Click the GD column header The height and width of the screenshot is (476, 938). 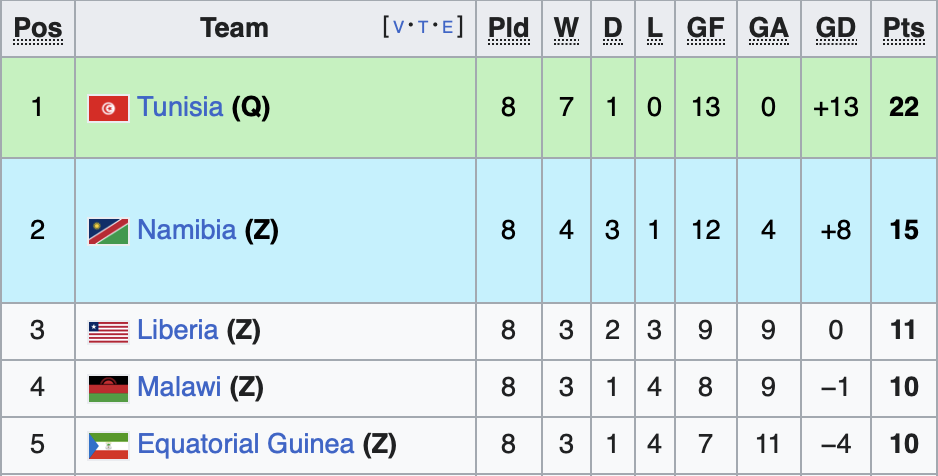[835, 28]
